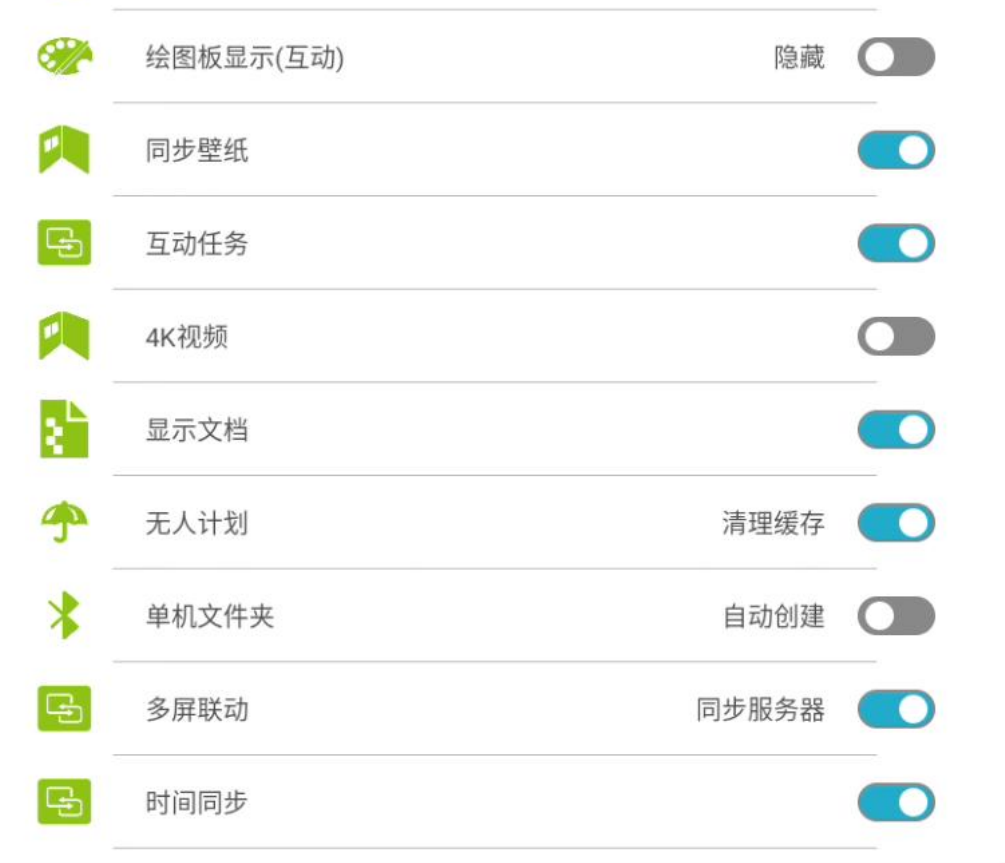Click the Bluetooth icon beside 单机文件夹
The image size is (1005, 863).
[x=64, y=615]
